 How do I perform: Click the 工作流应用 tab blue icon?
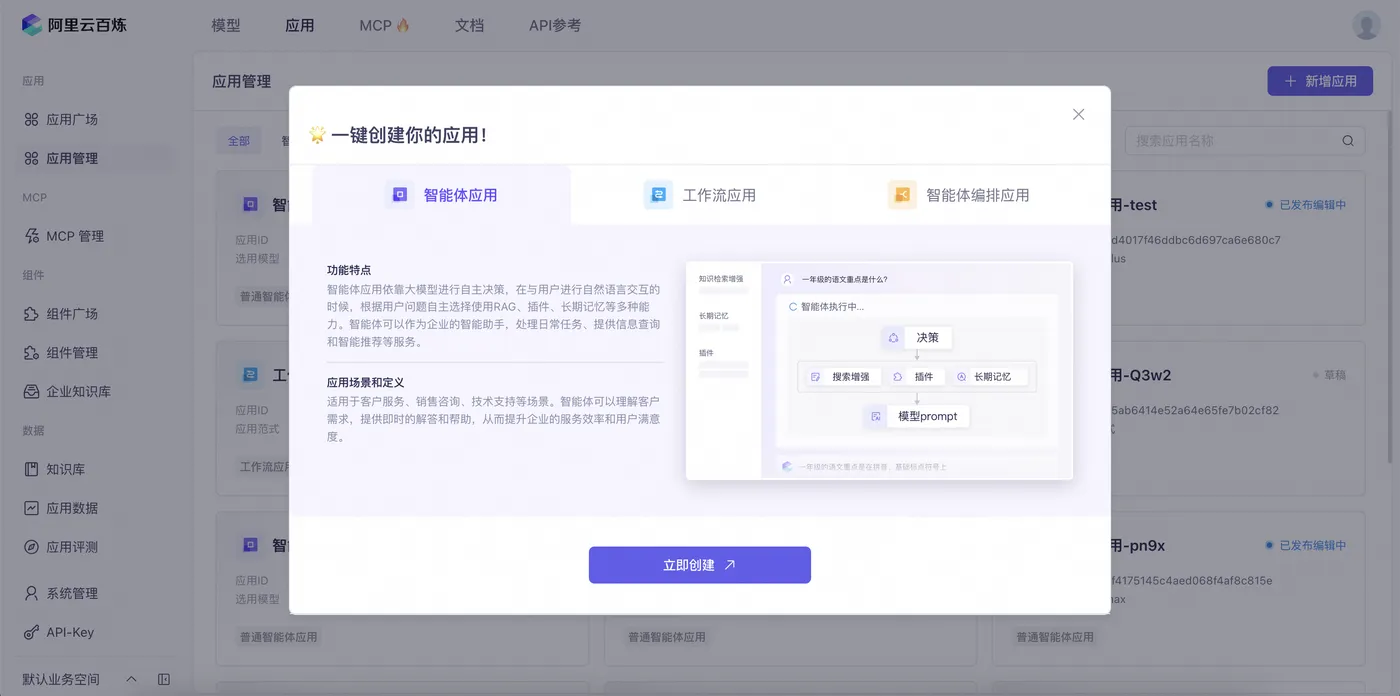658,195
